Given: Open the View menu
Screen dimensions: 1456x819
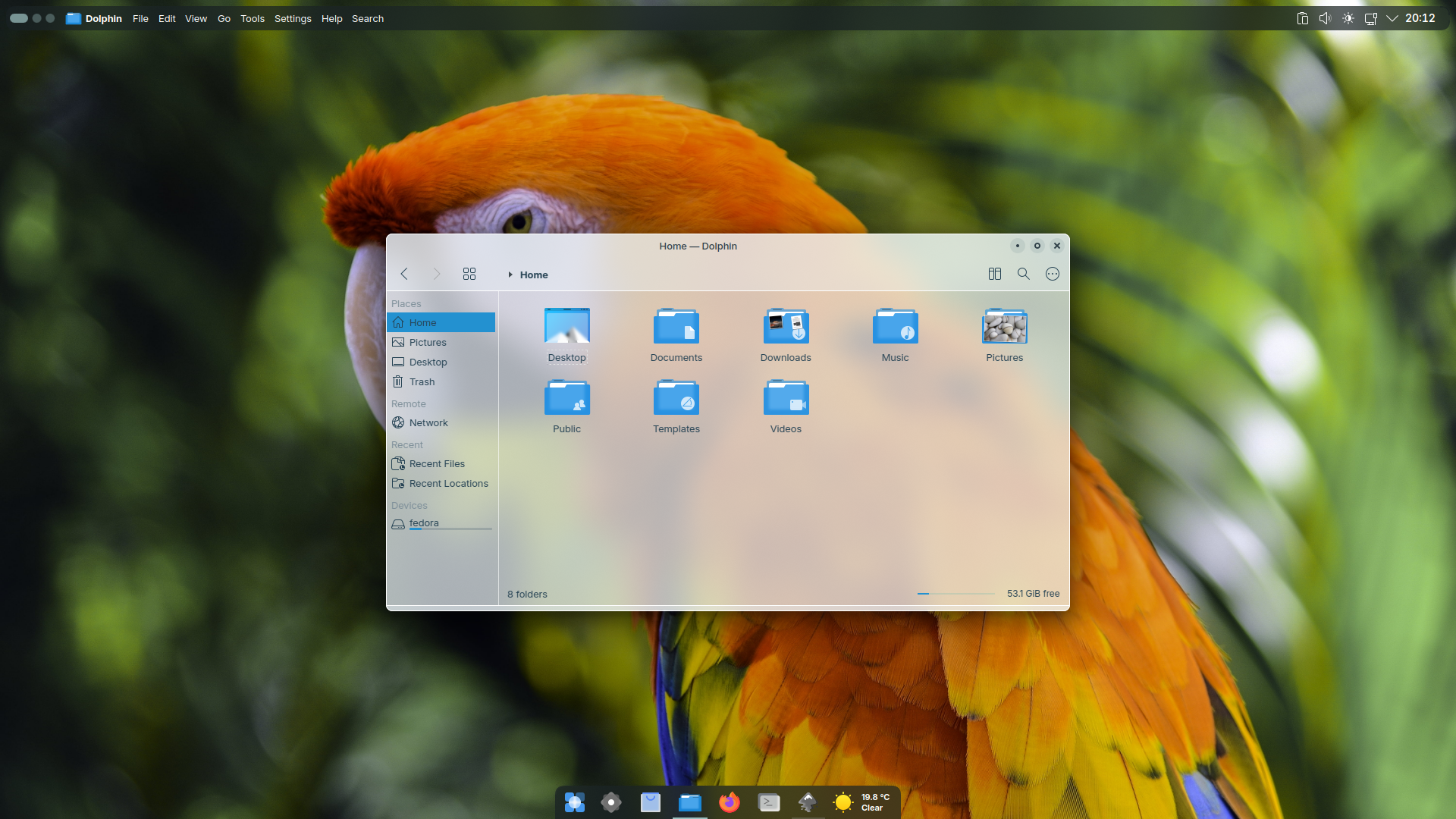Looking at the screenshot, I should click(x=196, y=18).
